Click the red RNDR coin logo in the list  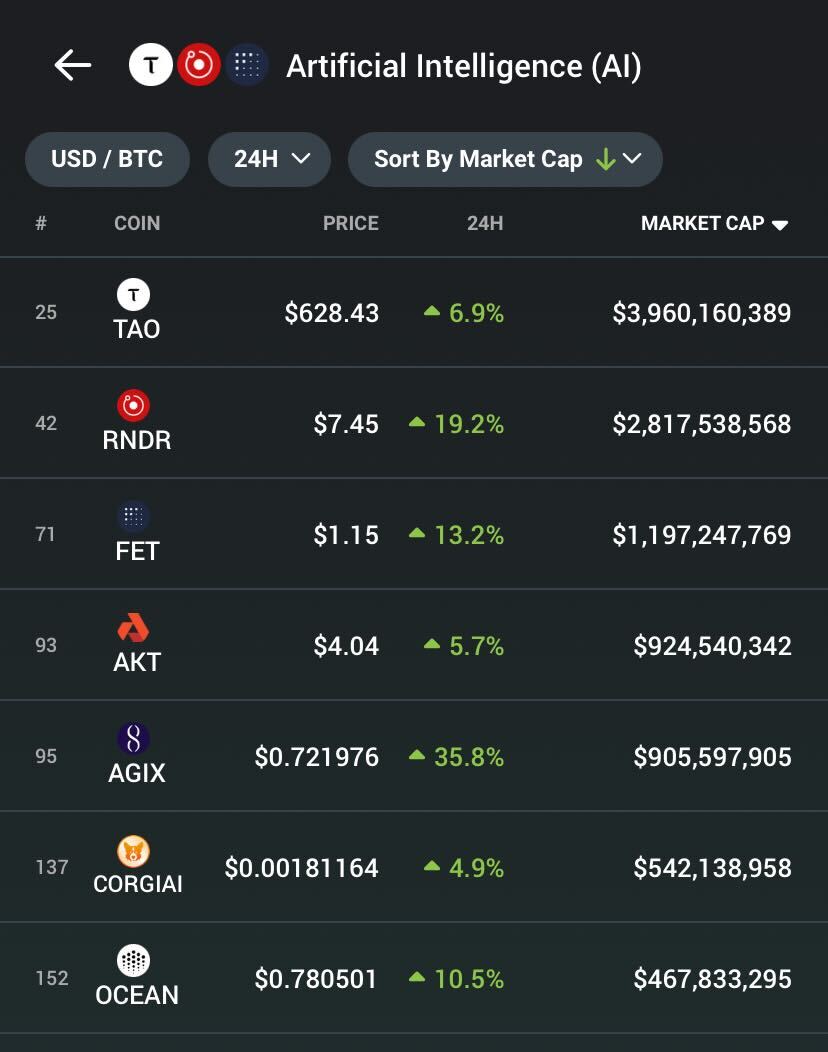134,405
